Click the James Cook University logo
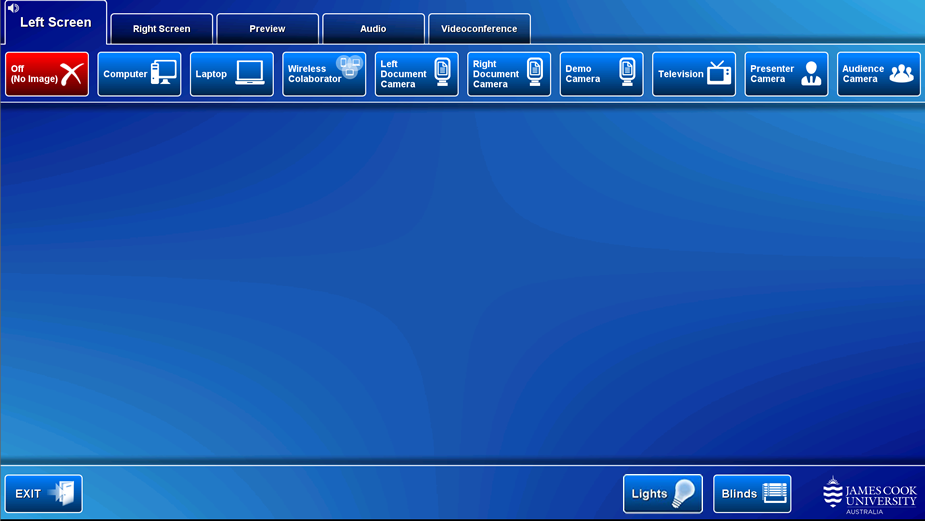925x521 pixels. [870, 495]
